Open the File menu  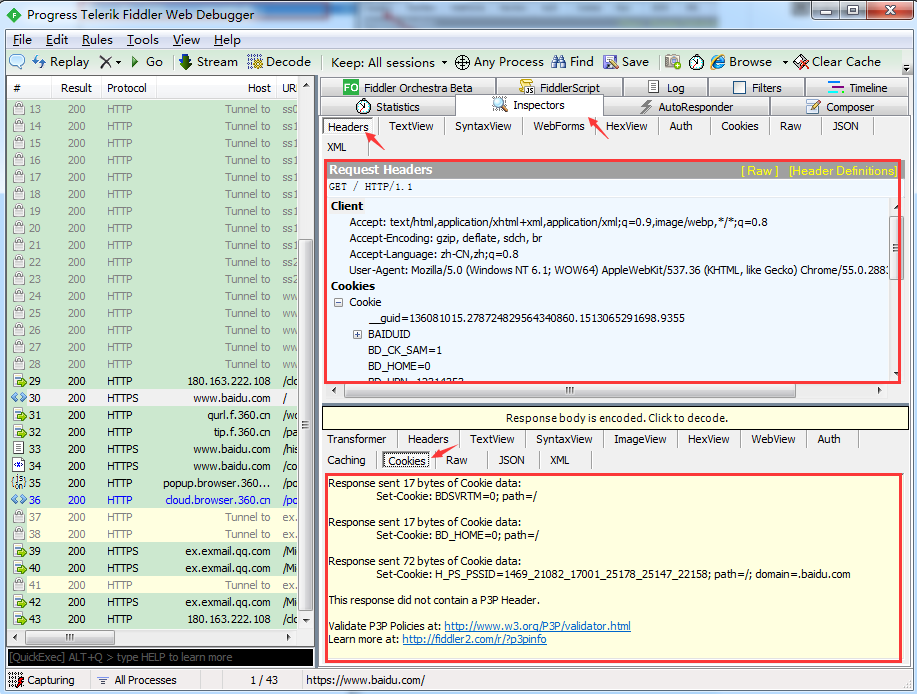pos(22,40)
